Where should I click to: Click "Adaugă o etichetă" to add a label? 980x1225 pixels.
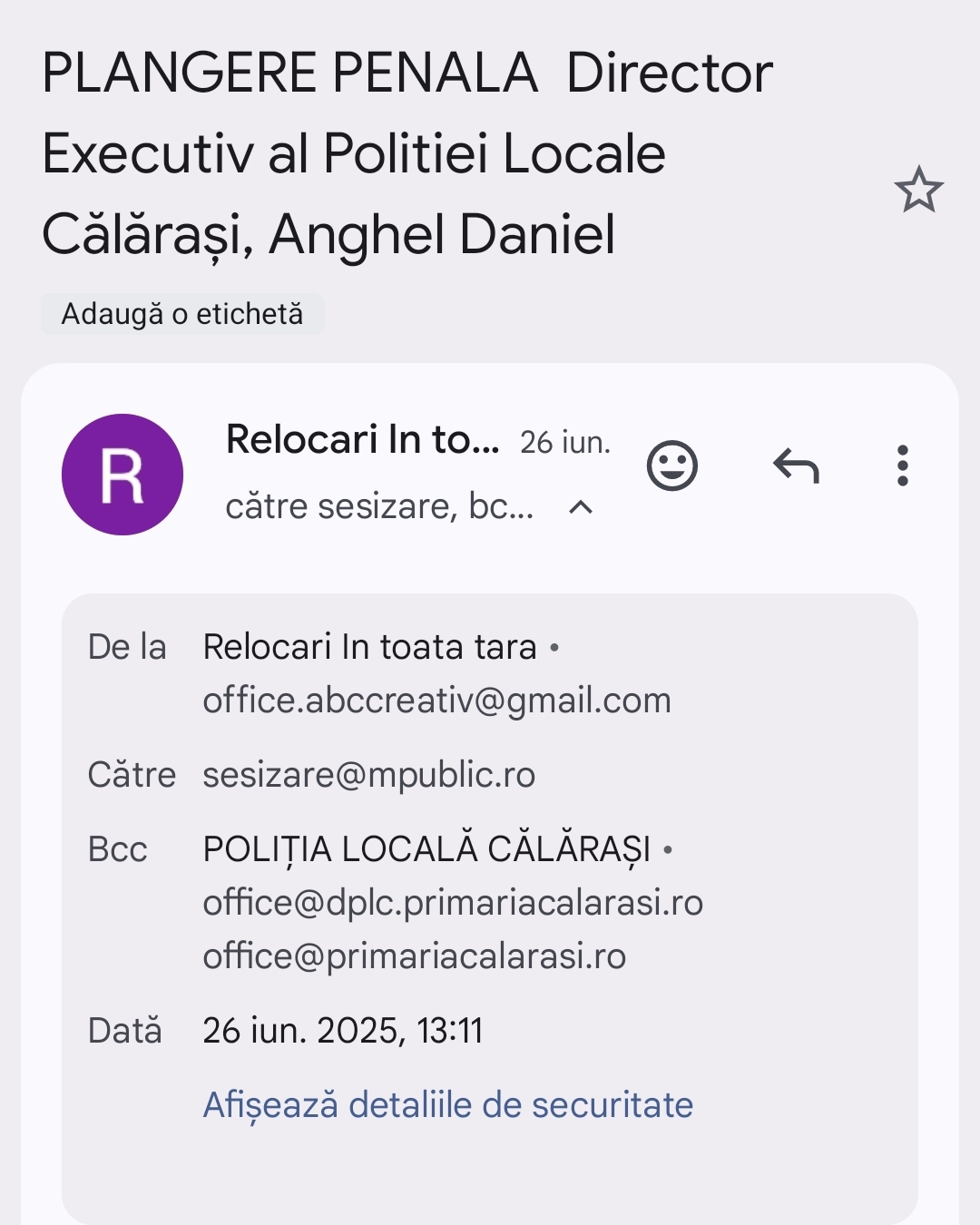tap(182, 314)
